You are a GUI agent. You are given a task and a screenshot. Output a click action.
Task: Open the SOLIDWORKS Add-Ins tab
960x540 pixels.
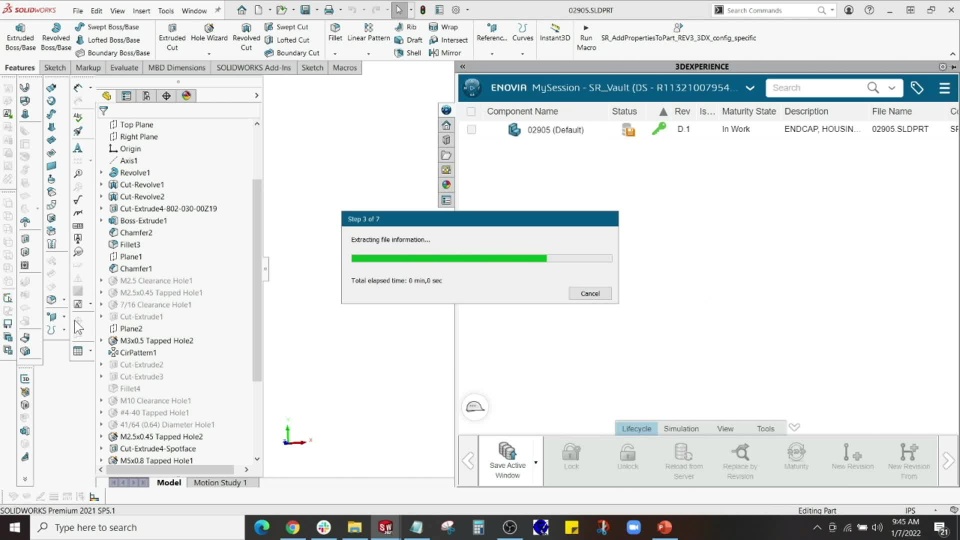pyautogui.click(x=253, y=67)
